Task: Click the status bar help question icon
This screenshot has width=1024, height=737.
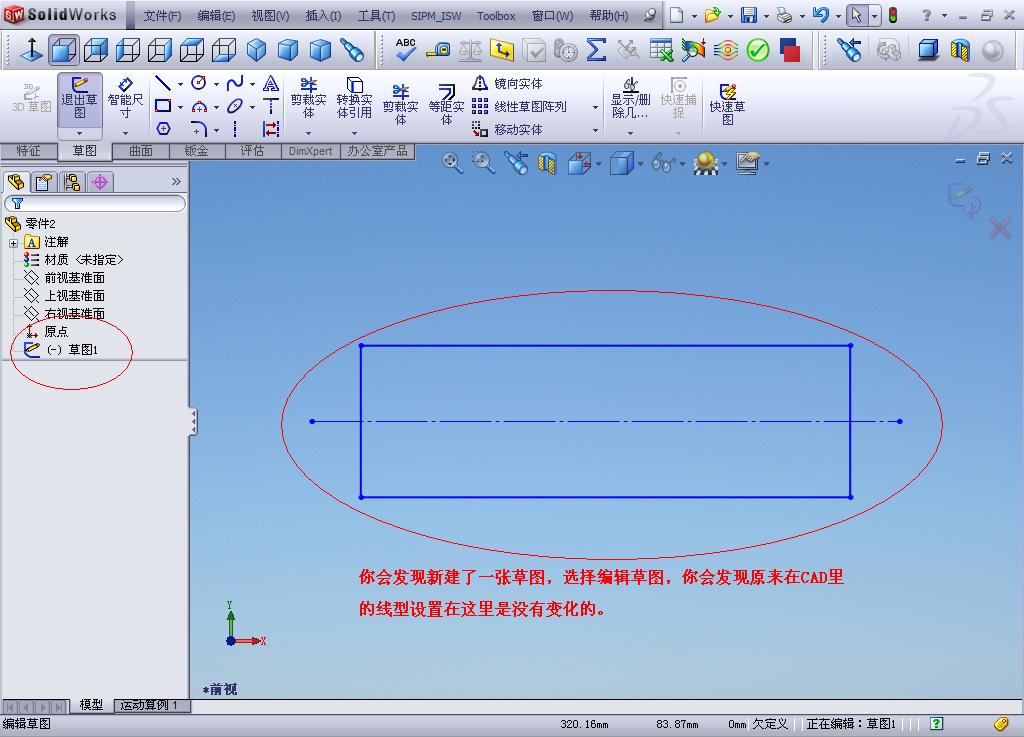Action: 936,723
